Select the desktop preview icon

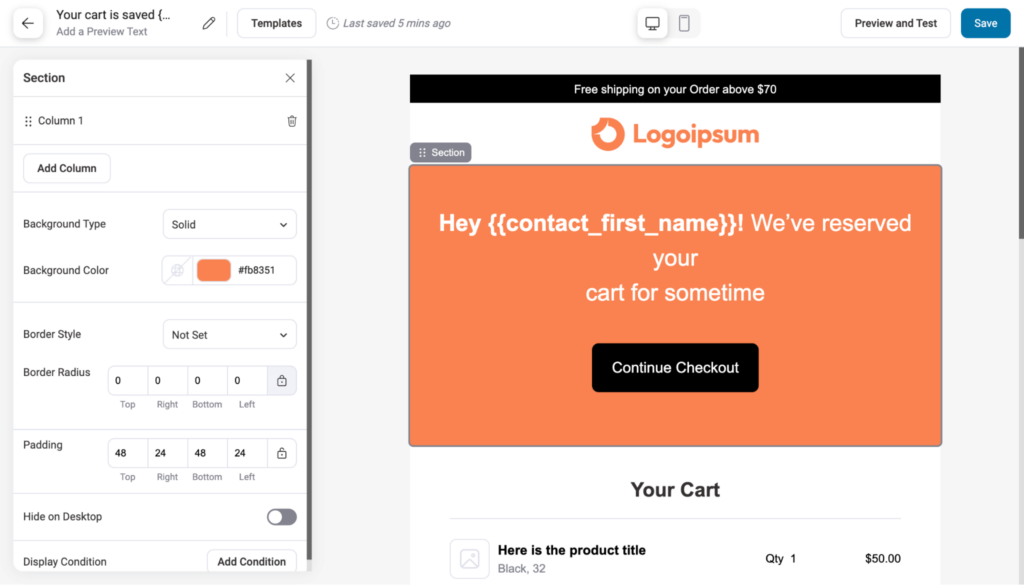(x=652, y=22)
